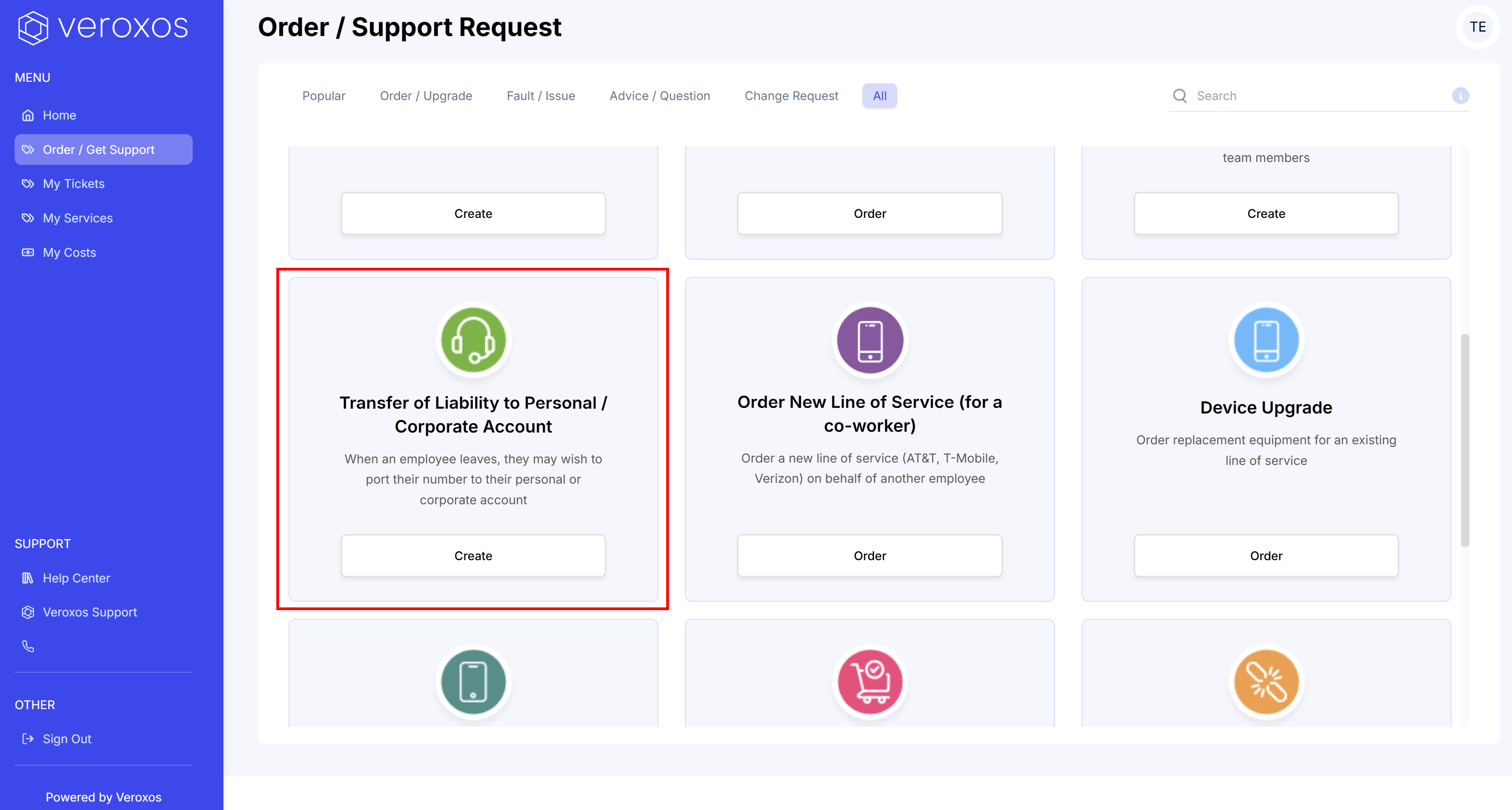1512x810 pixels.
Task: Select the All tab
Action: [879, 96]
